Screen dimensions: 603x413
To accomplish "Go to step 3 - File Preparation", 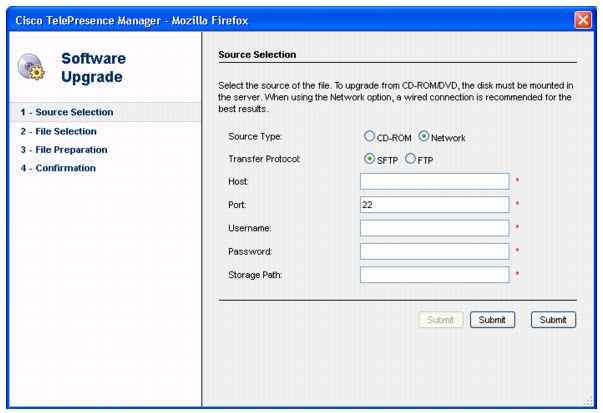I will 64,150.
